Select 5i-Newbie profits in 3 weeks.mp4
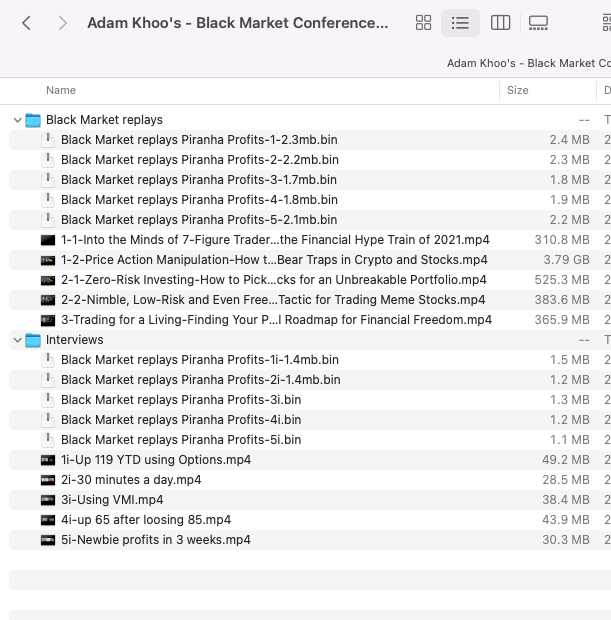This screenshot has height=620, width=611. click(310, 540)
